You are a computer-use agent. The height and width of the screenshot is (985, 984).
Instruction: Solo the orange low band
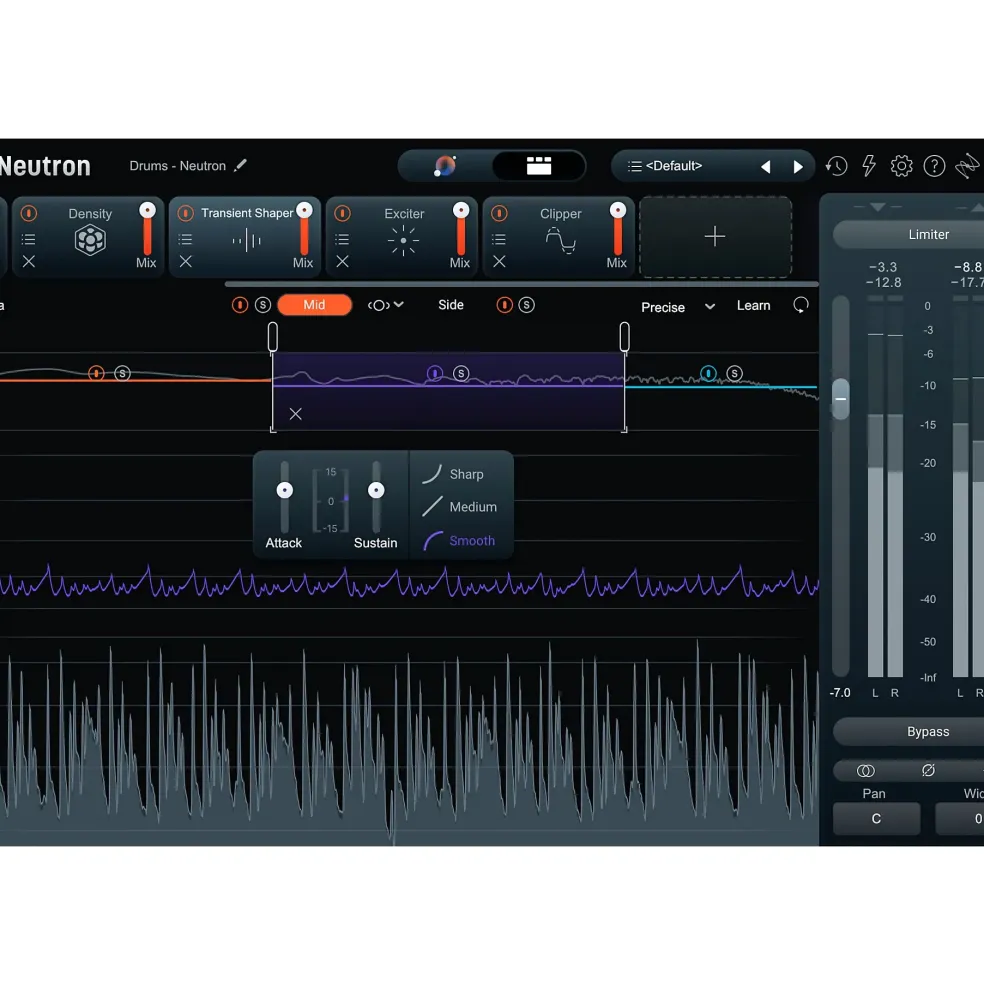[123, 374]
